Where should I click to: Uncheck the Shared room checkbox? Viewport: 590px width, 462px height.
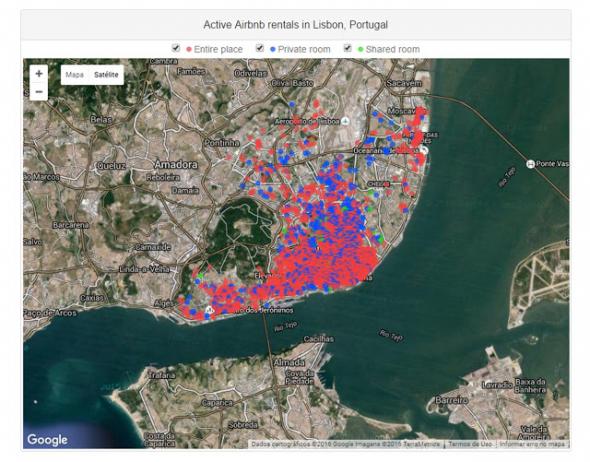[x=348, y=48]
